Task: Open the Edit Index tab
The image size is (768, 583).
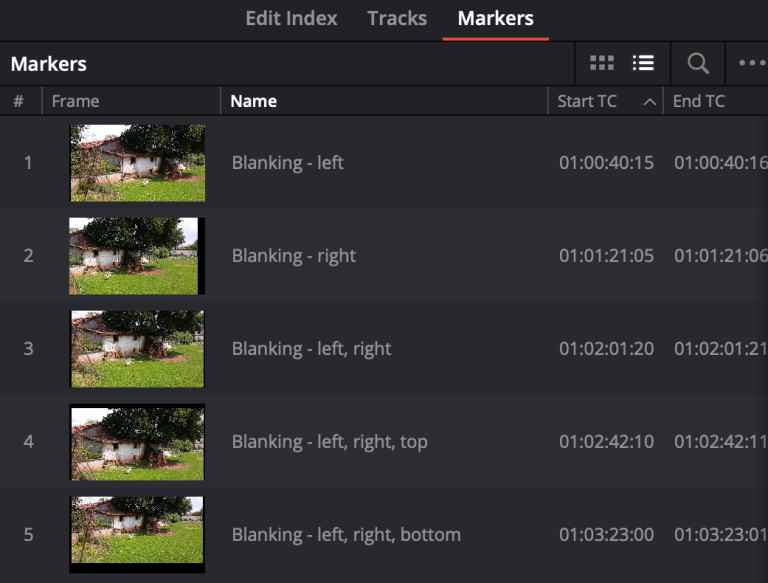Action: point(291,19)
